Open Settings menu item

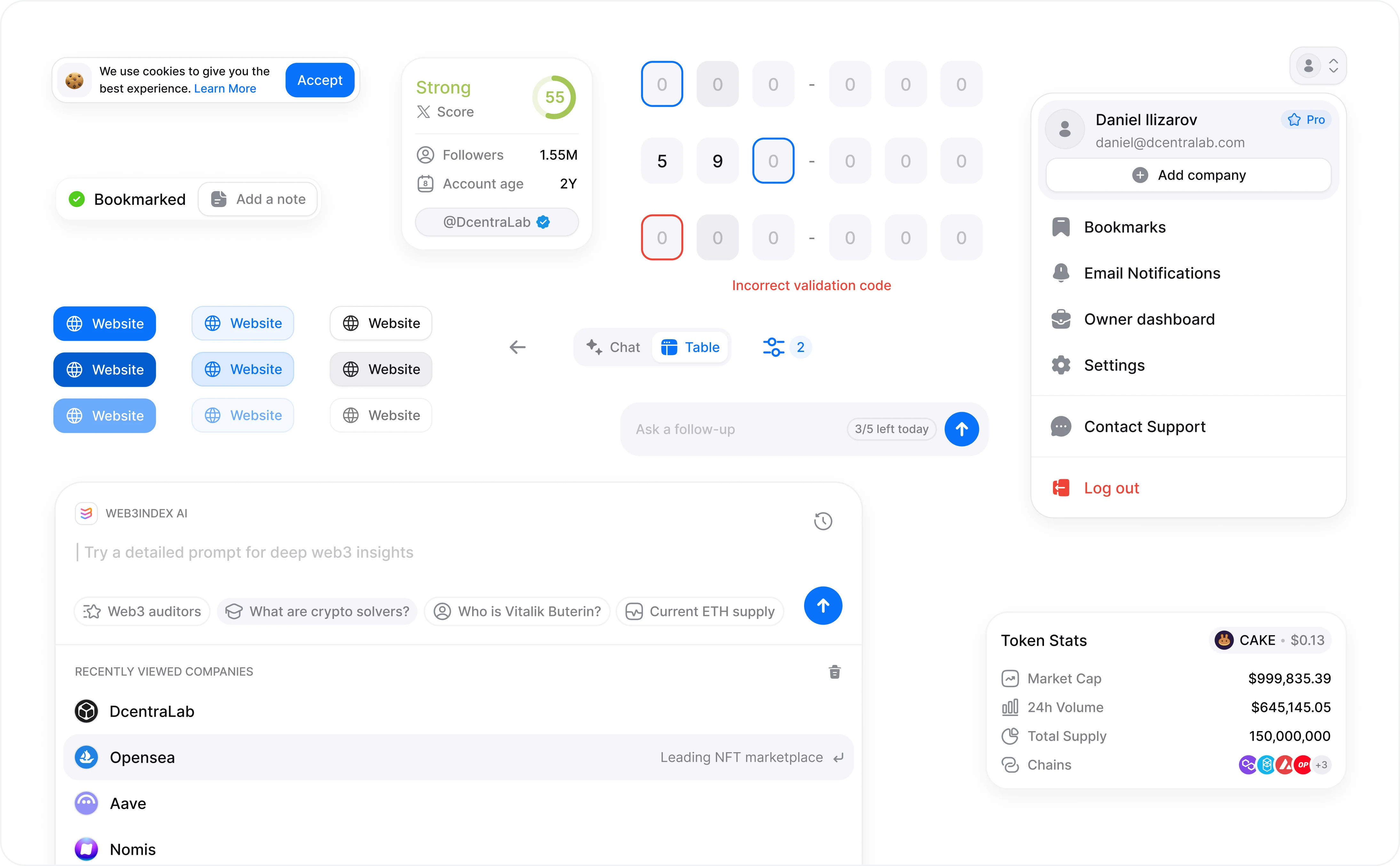click(x=1189, y=365)
